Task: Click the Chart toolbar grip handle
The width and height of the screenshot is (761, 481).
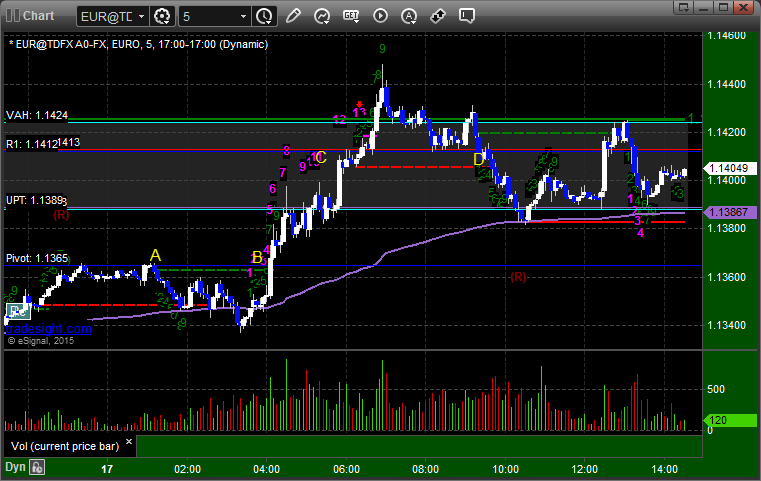Action: click(x=13, y=16)
